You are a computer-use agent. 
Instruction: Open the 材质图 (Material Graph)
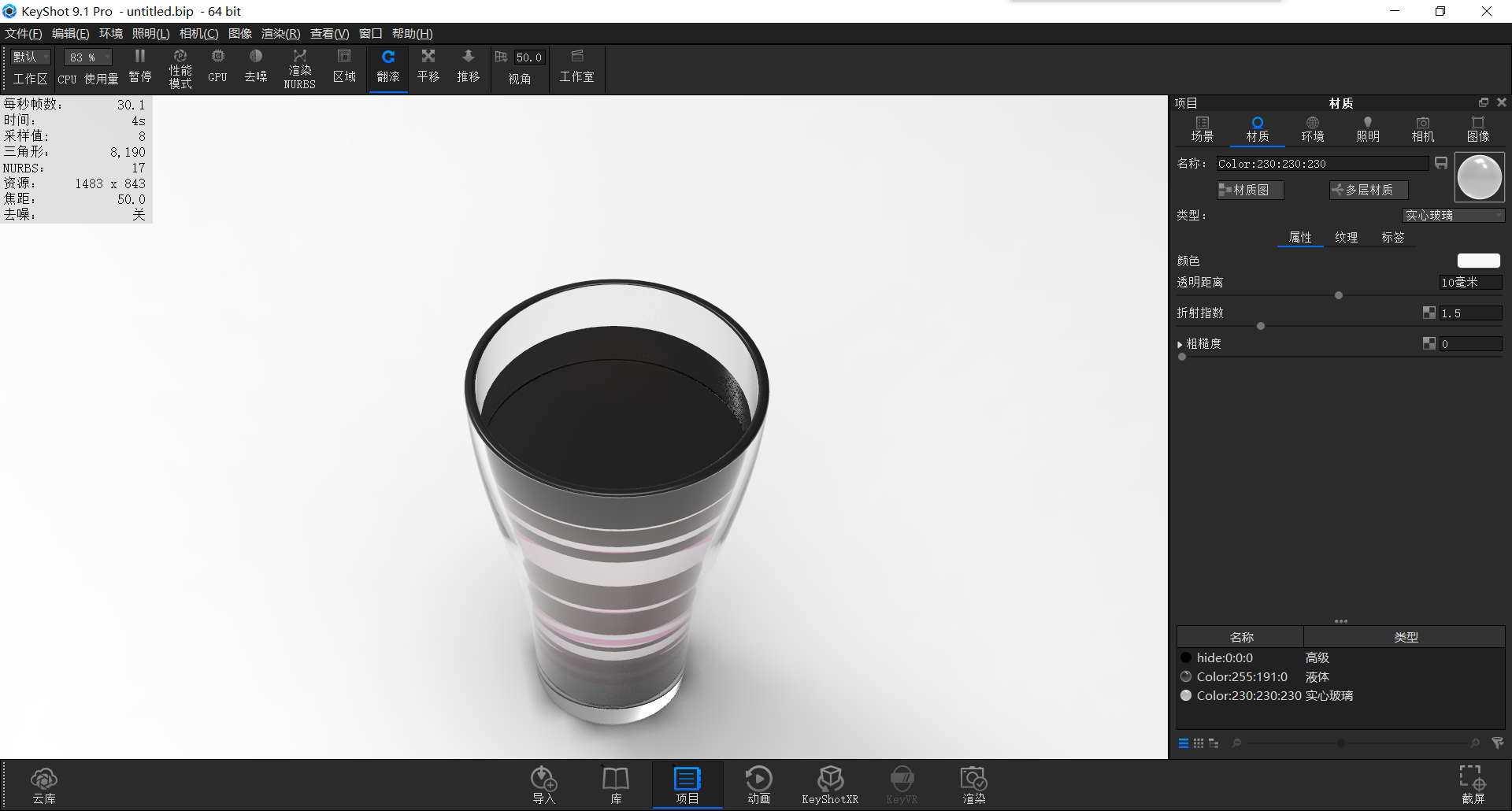click(1249, 190)
